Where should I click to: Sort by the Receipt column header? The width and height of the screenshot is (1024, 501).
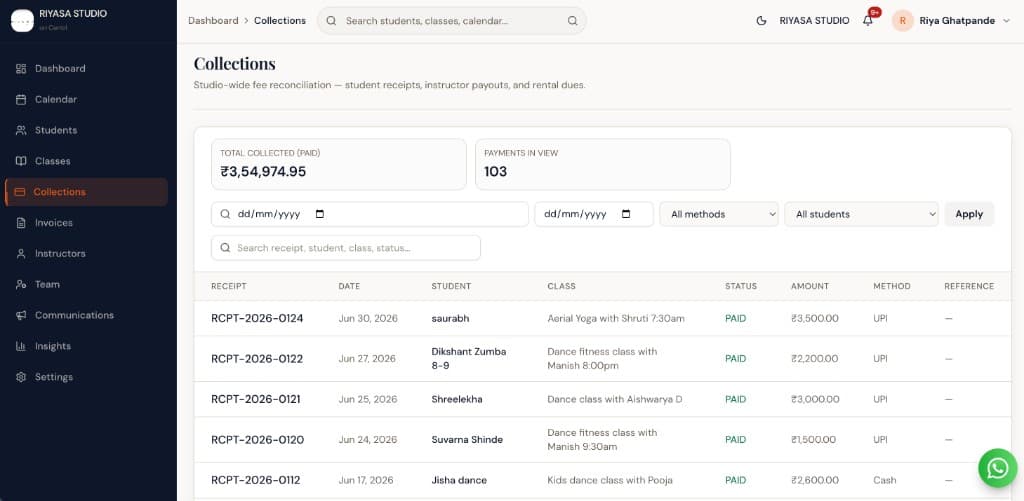229,286
